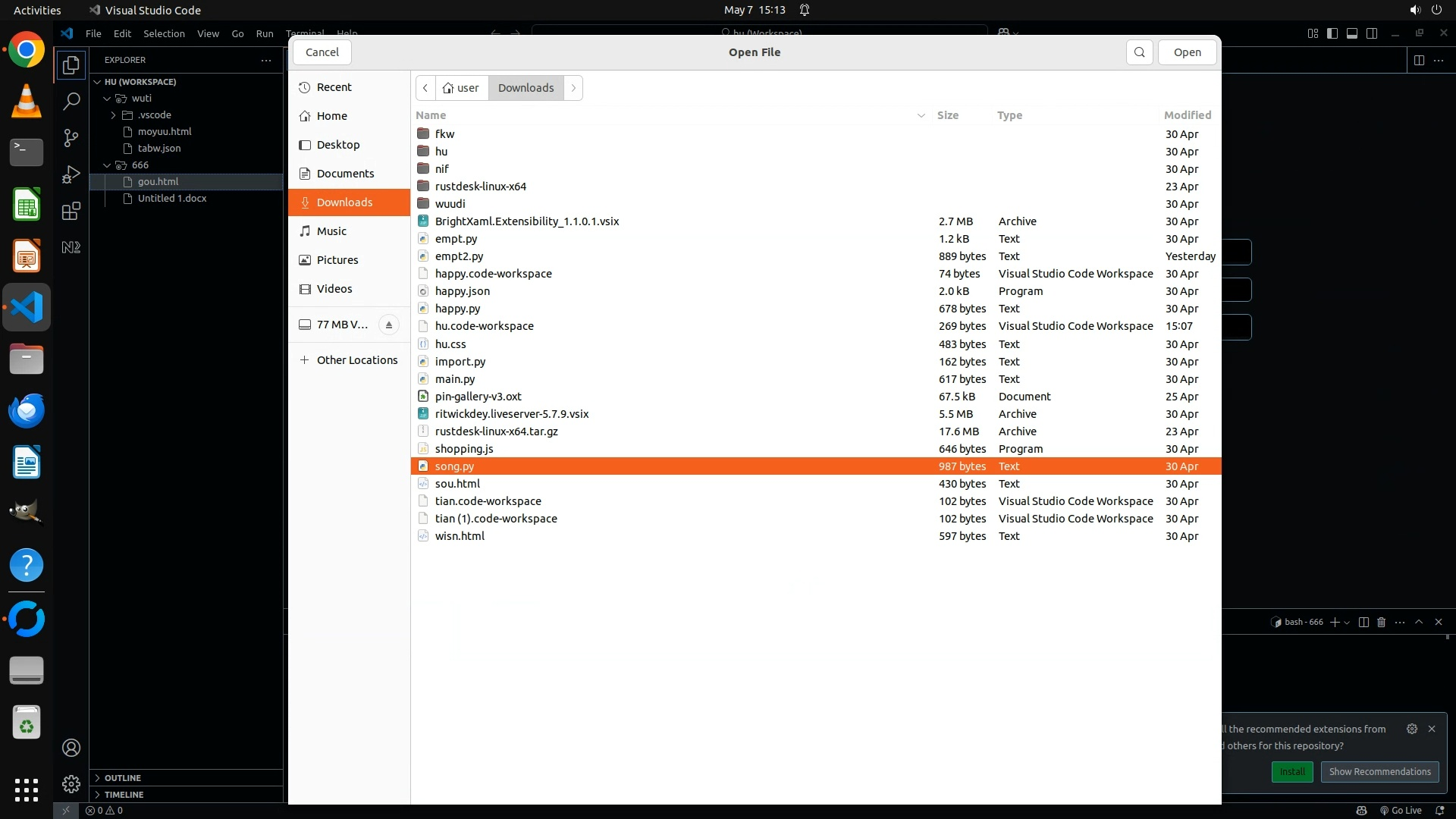Image resolution: width=1456 pixels, height=819 pixels.
Task: Open the Explorer view in activity bar
Action: click(71, 65)
